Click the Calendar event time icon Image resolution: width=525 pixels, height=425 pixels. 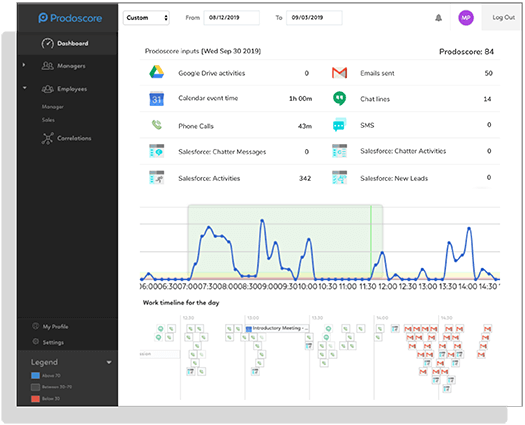[156, 98]
